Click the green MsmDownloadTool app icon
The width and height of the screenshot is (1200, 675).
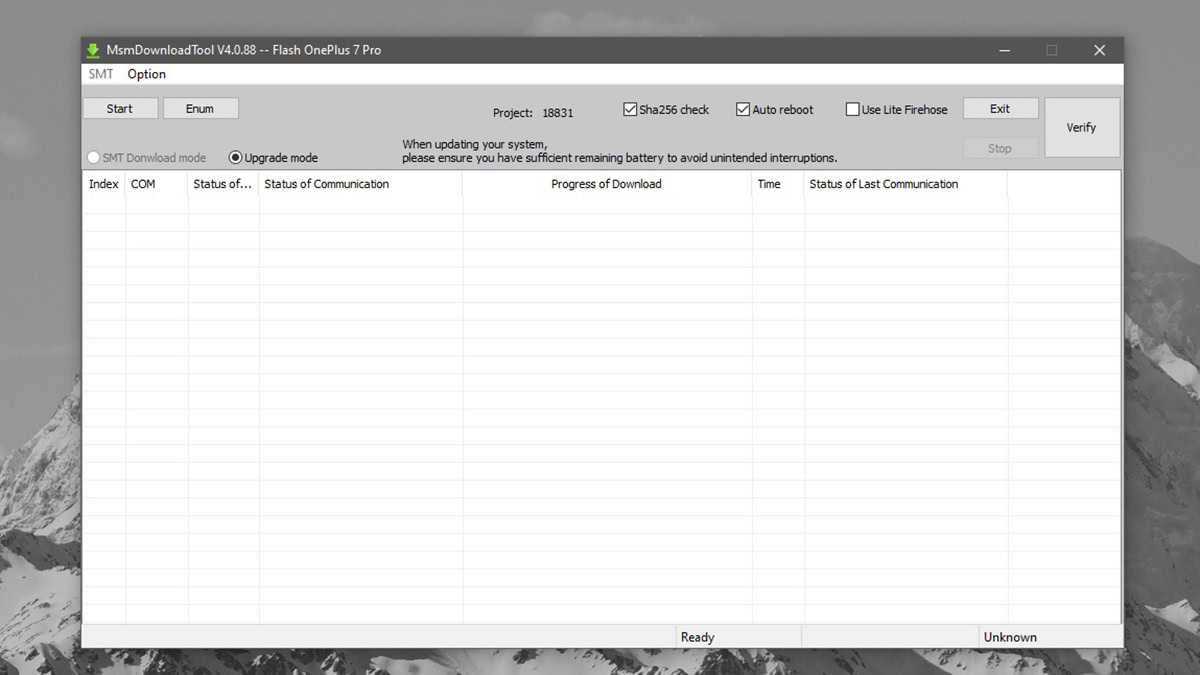pos(93,50)
